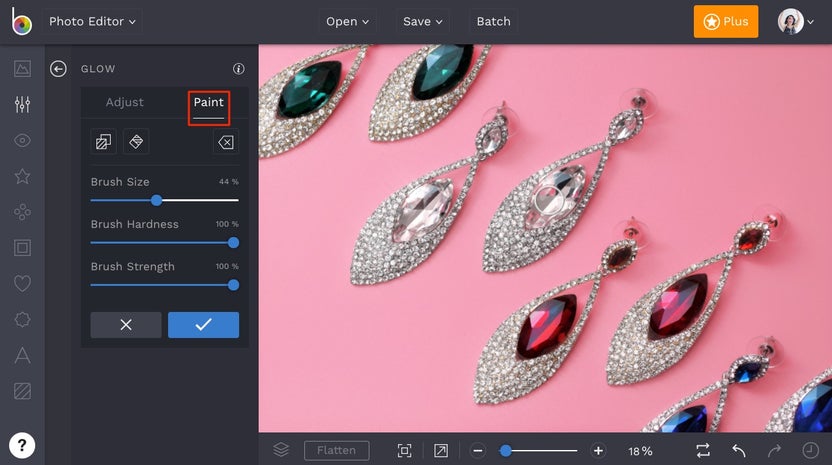Image resolution: width=832 pixels, height=465 pixels.
Task: Go back from the Glow panel
Action: pos(58,68)
